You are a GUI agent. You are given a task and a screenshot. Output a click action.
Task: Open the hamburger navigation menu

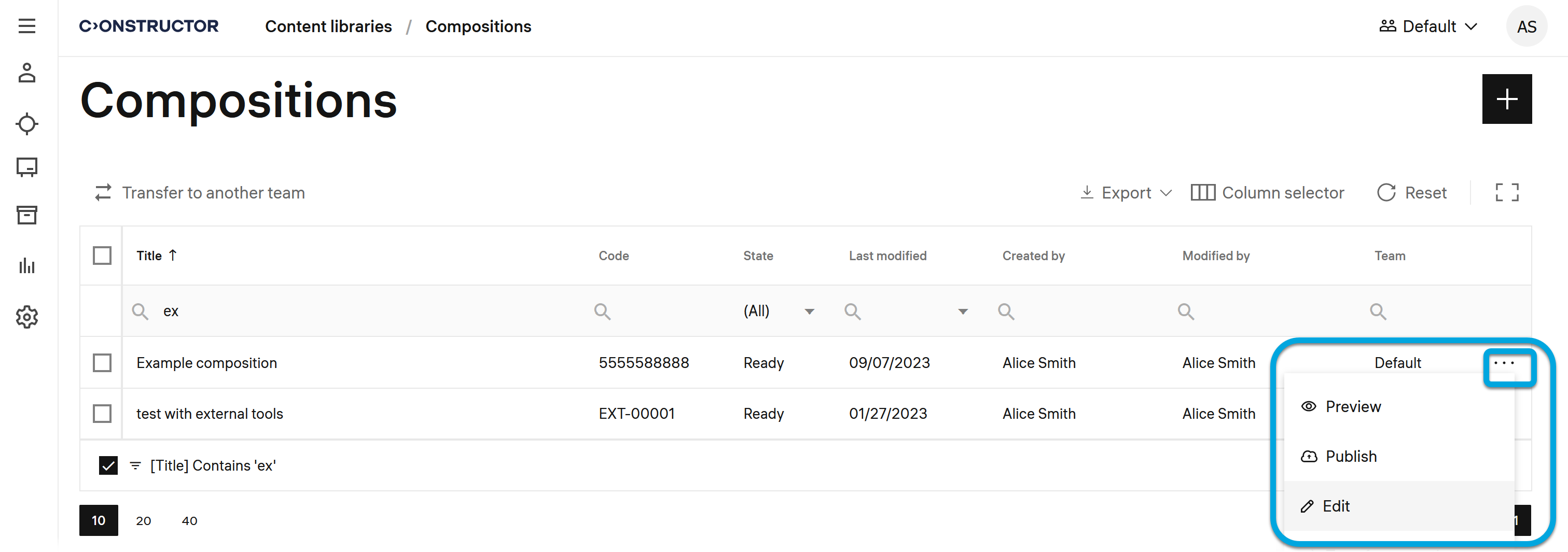(27, 26)
